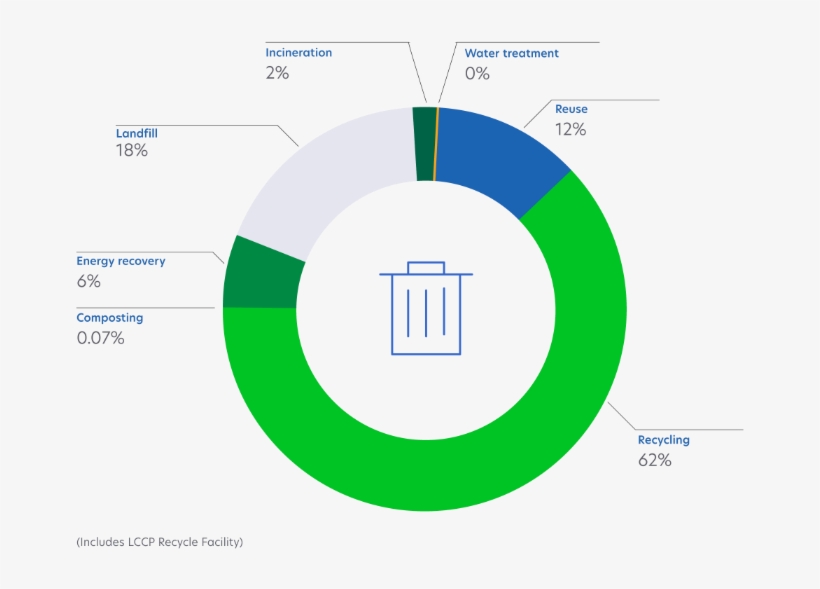The height and width of the screenshot is (589, 820).
Task: Click the 62% value under Recycling
Action: coord(655,461)
